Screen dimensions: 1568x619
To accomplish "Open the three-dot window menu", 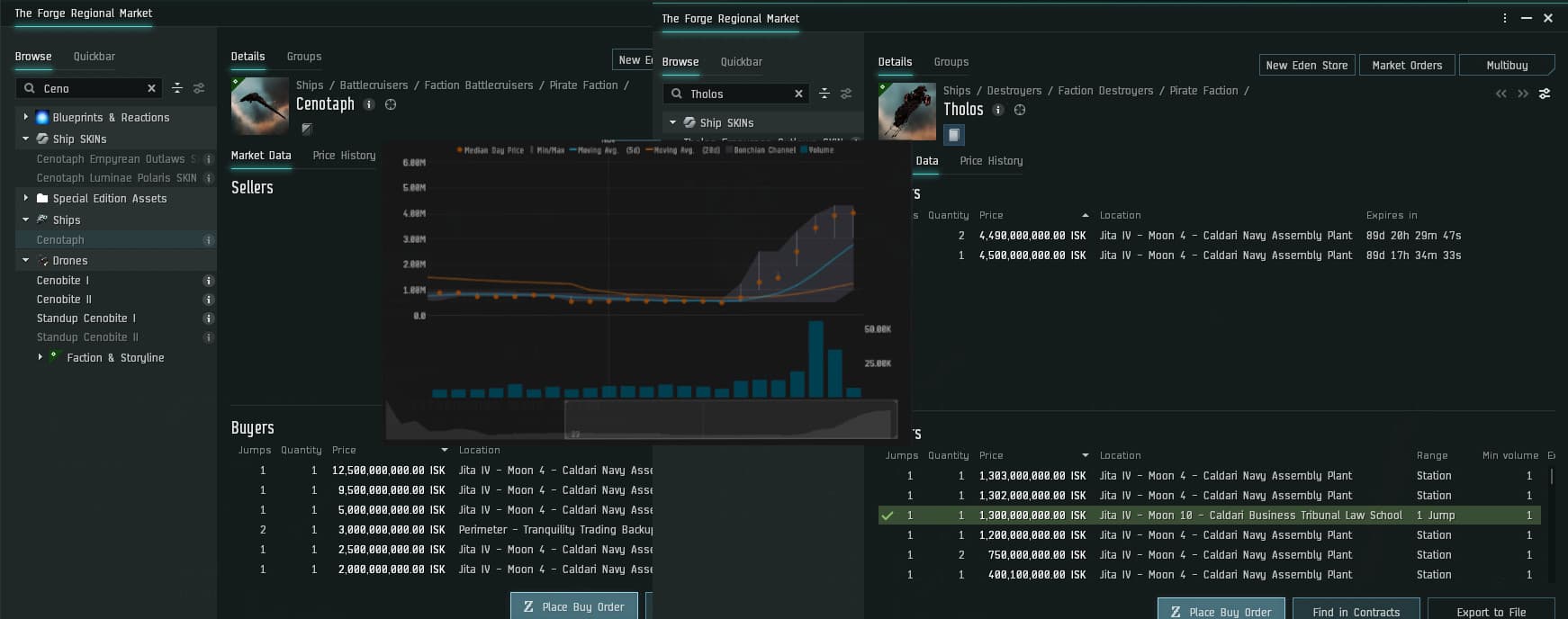I will pyautogui.click(x=1505, y=18).
